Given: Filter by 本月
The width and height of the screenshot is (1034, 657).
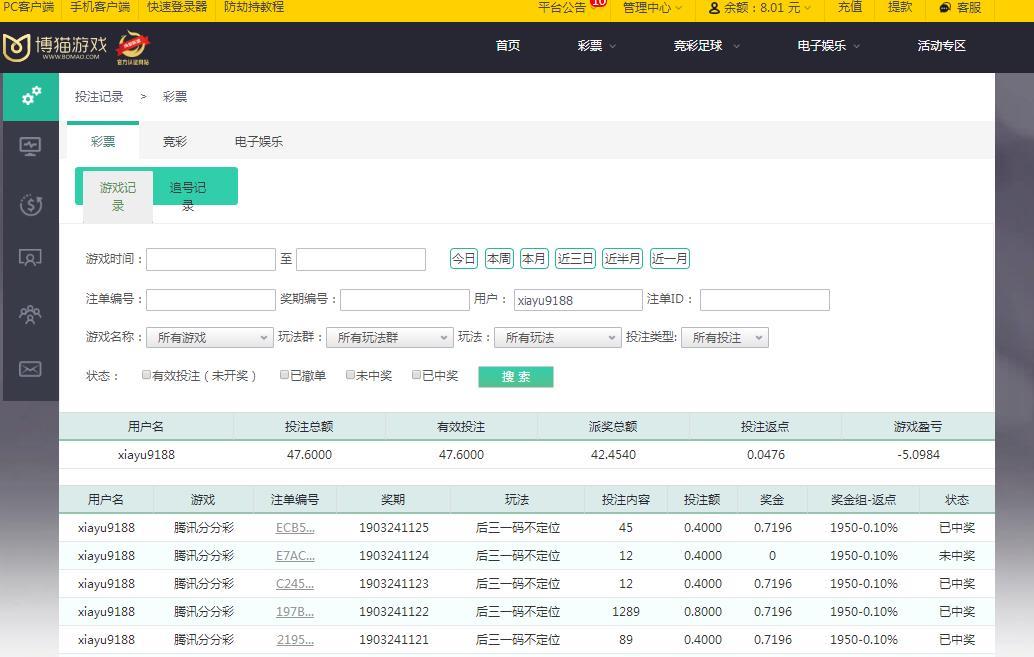Looking at the screenshot, I should (x=534, y=259).
